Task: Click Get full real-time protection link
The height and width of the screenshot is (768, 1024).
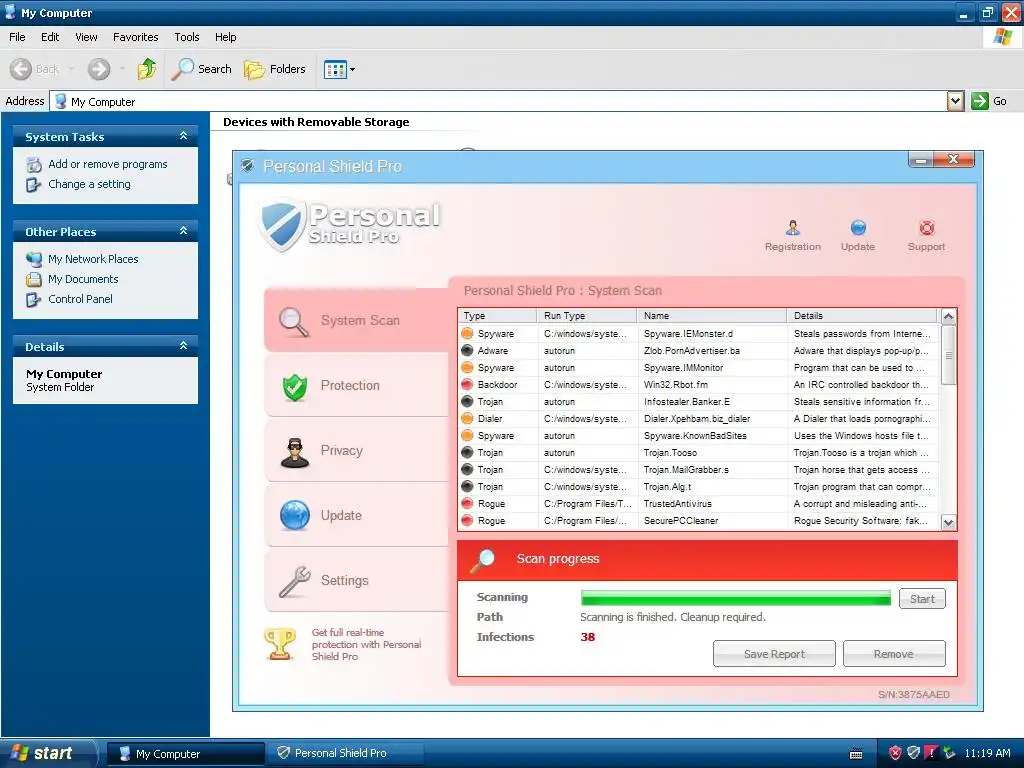Action: point(366,644)
